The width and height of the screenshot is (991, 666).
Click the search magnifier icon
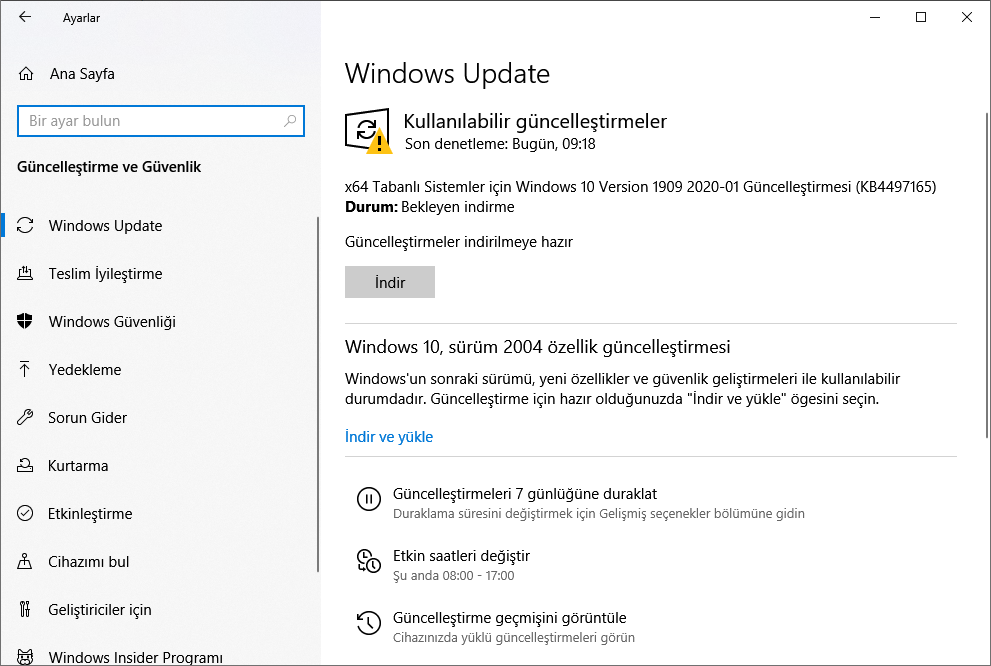290,121
